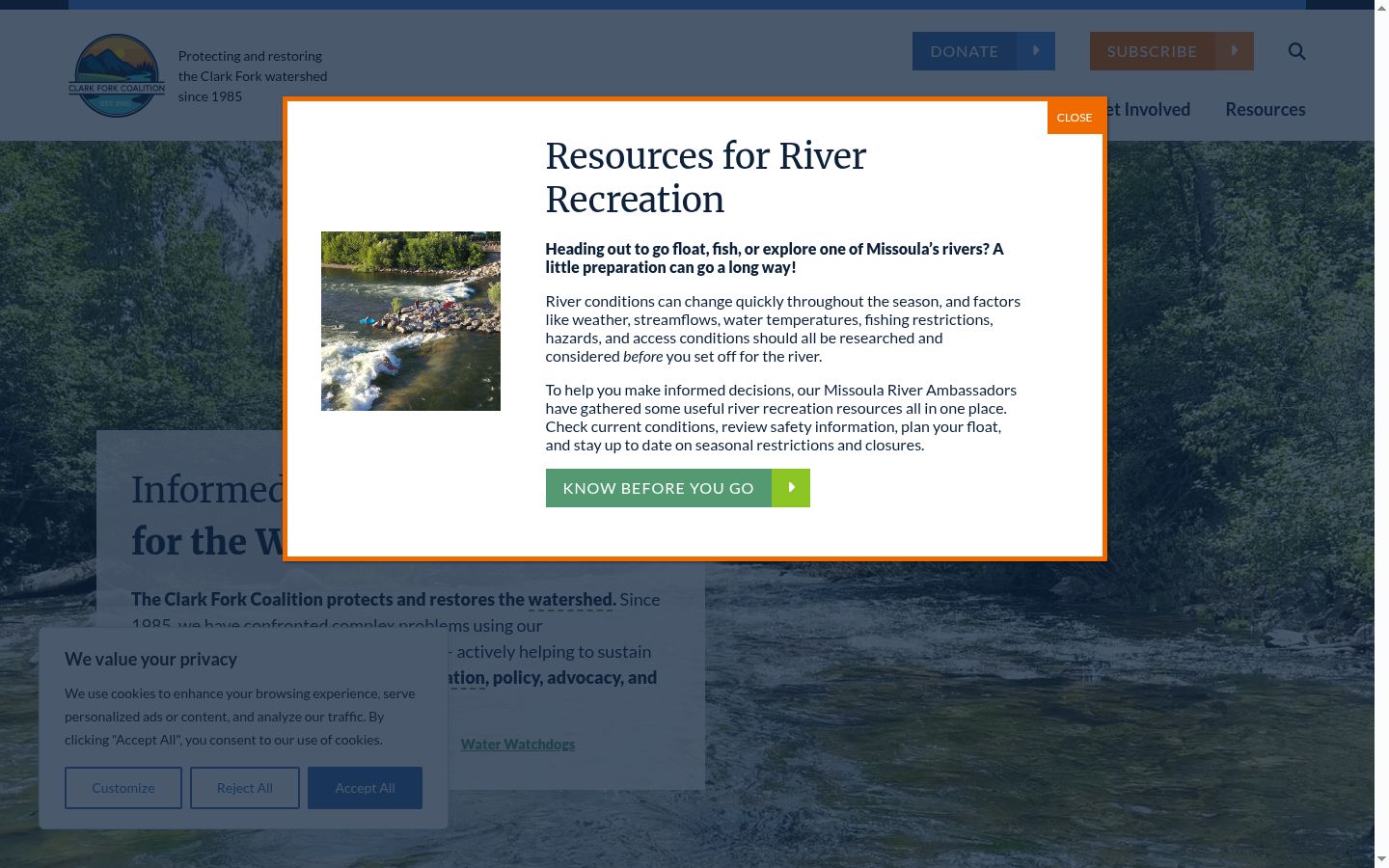Click the scrollbar down arrow

pos(1381,859)
